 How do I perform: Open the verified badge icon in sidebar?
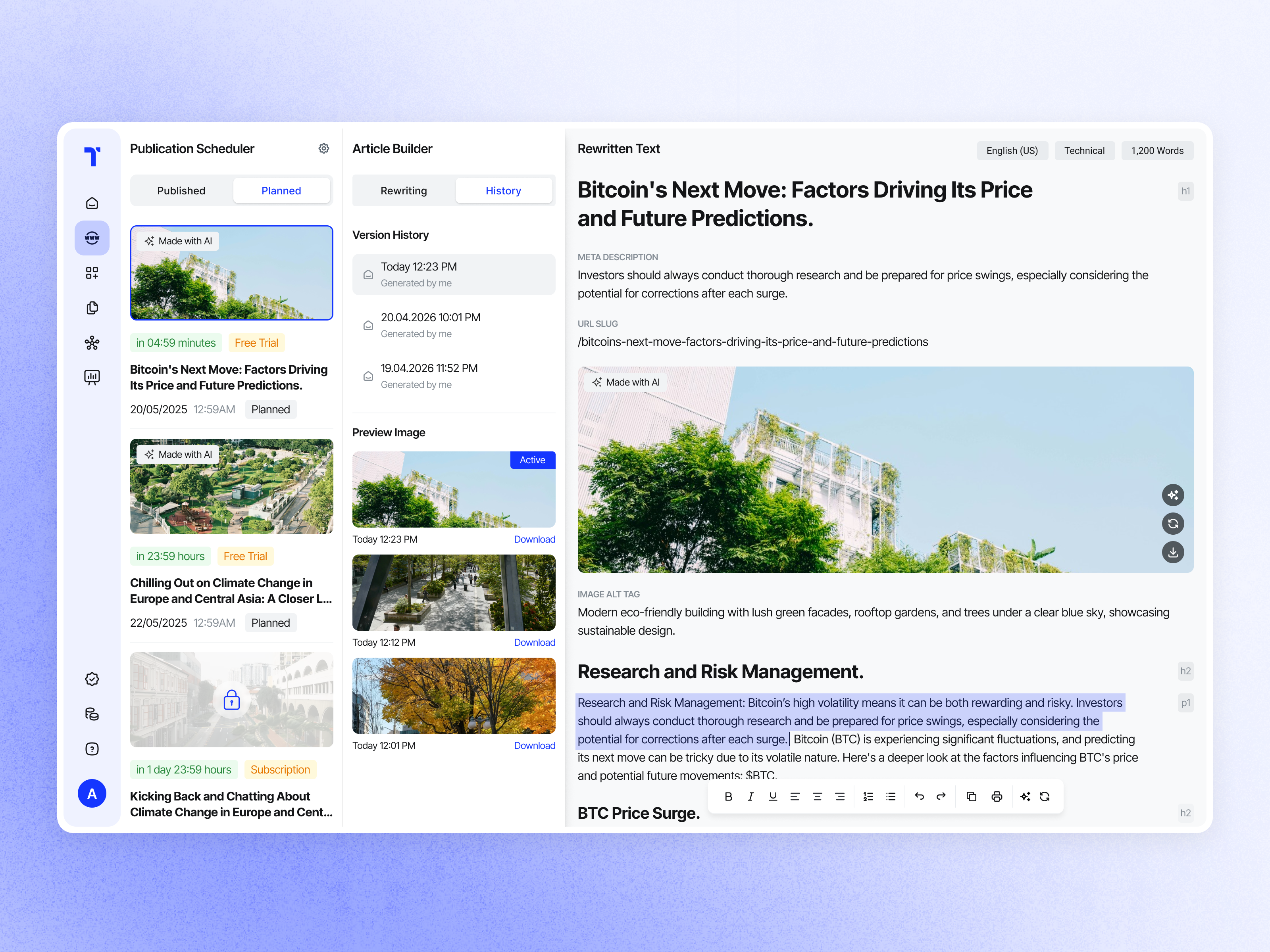click(92, 679)
